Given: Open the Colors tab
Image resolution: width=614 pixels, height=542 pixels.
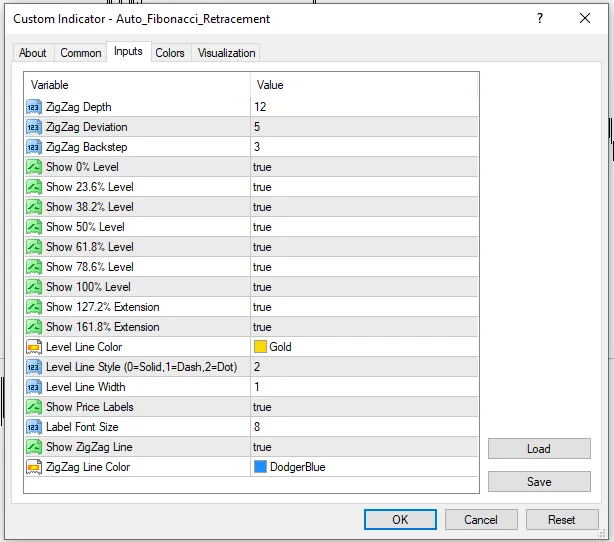Looking at the screenshot, I should [x=170, y=53].
